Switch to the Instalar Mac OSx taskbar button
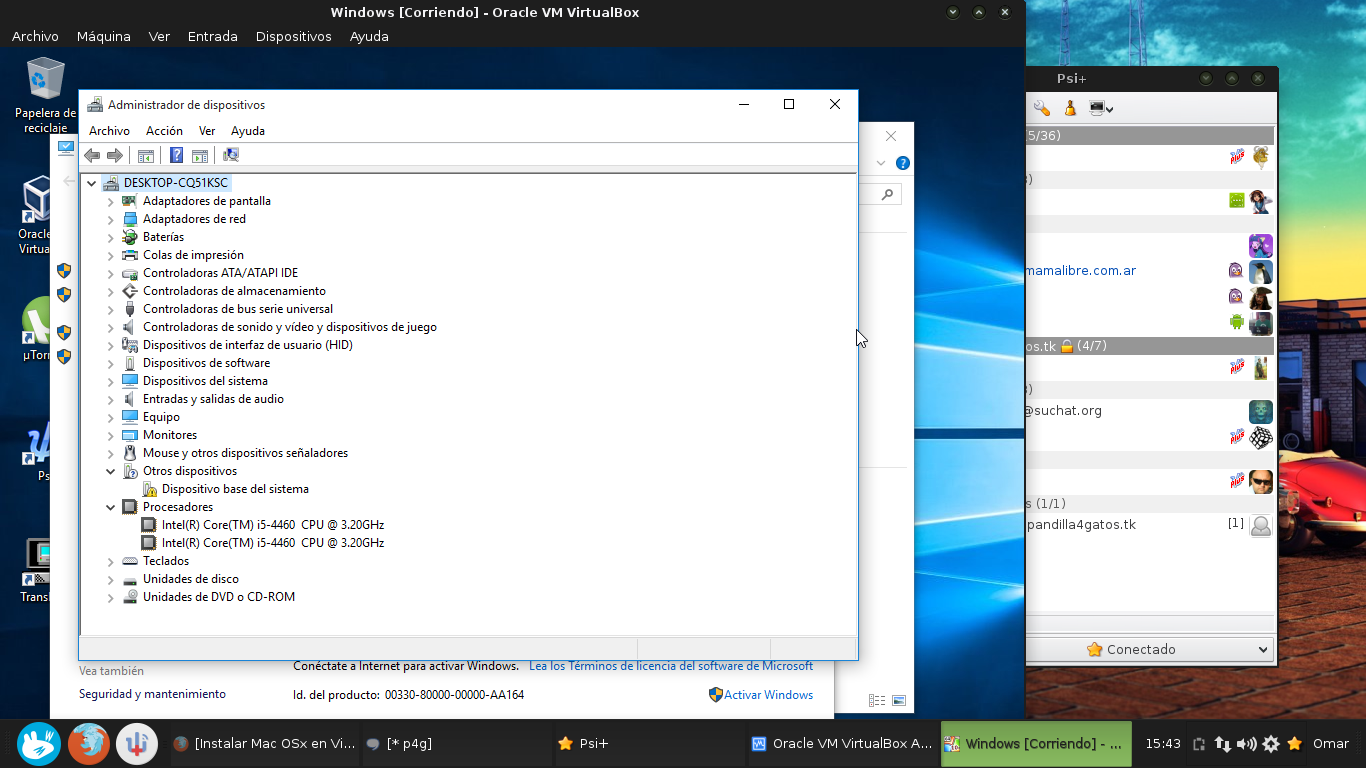Image resolution: width=1366 pixels, height=768 pixels. pyautogui.click(x=263, y=743)
